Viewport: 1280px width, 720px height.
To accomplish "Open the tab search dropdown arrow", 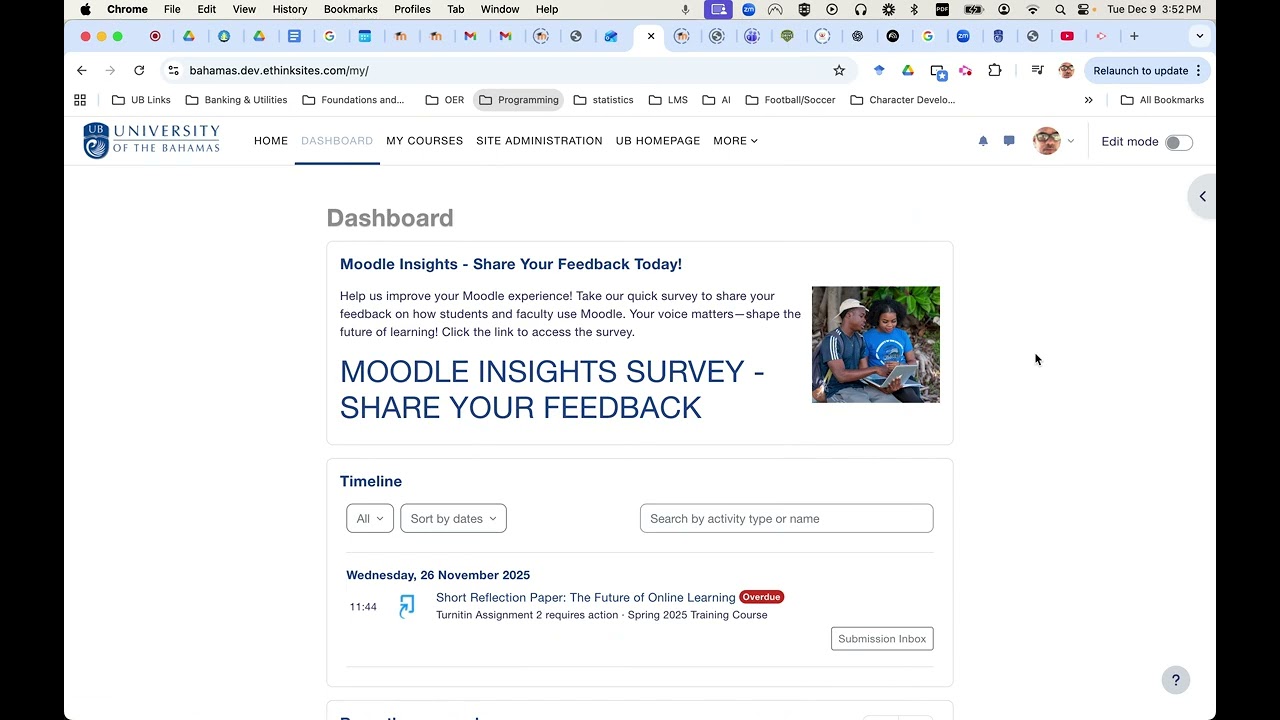I will click(1200, 36).
